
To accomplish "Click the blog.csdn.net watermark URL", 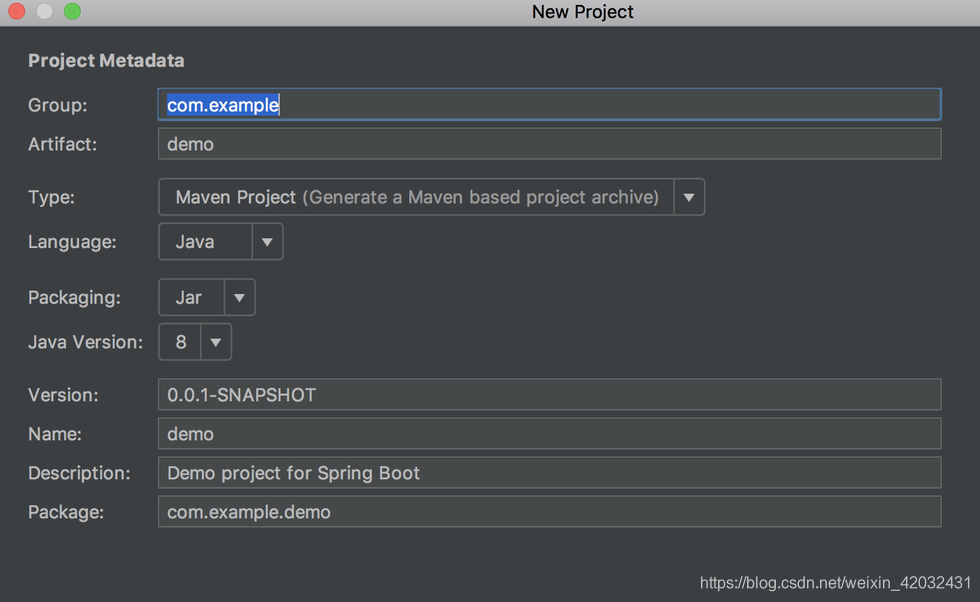I will click(835, 582).
